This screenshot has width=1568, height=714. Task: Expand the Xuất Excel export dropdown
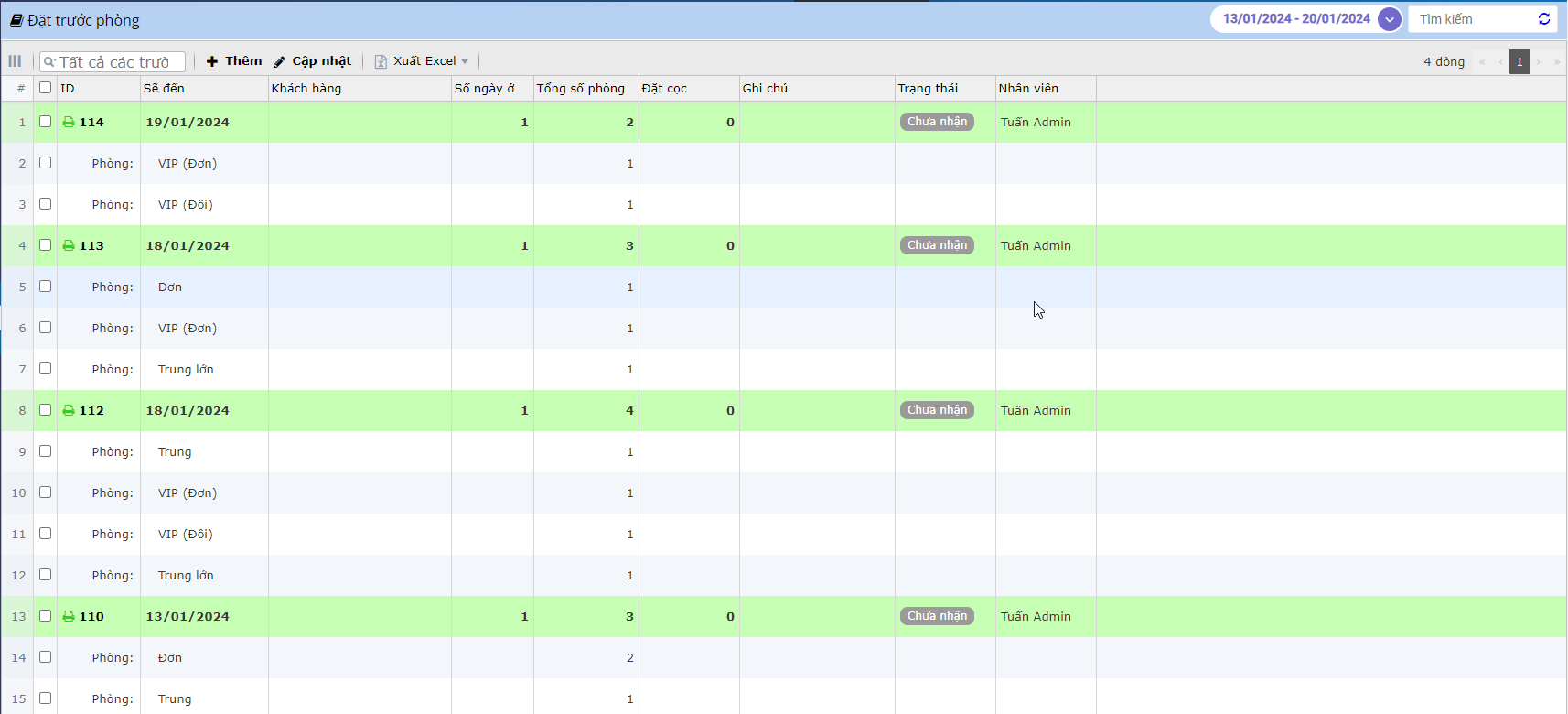(x=465, y=61)
